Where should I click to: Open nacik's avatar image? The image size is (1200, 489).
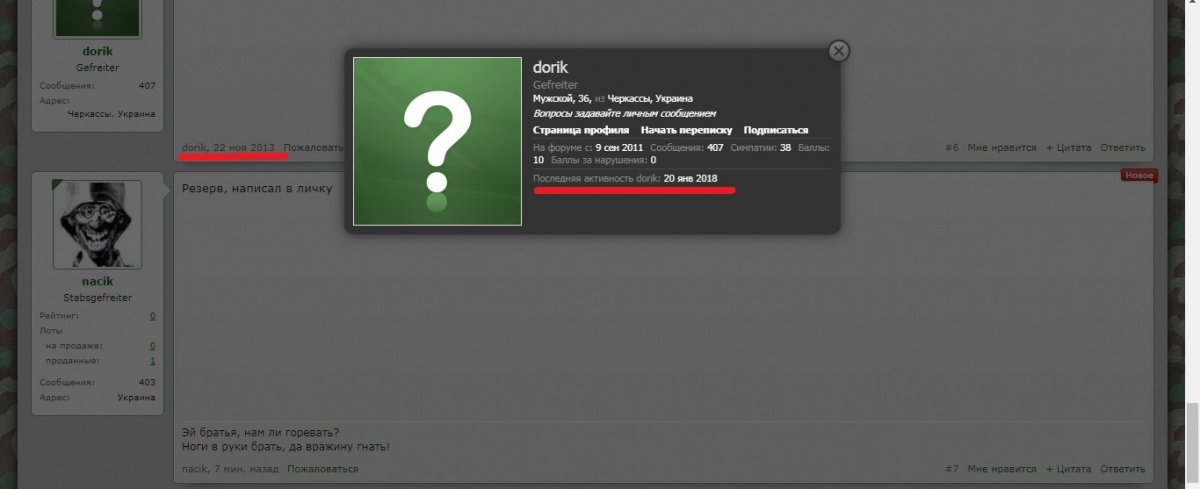pos(97,226)
